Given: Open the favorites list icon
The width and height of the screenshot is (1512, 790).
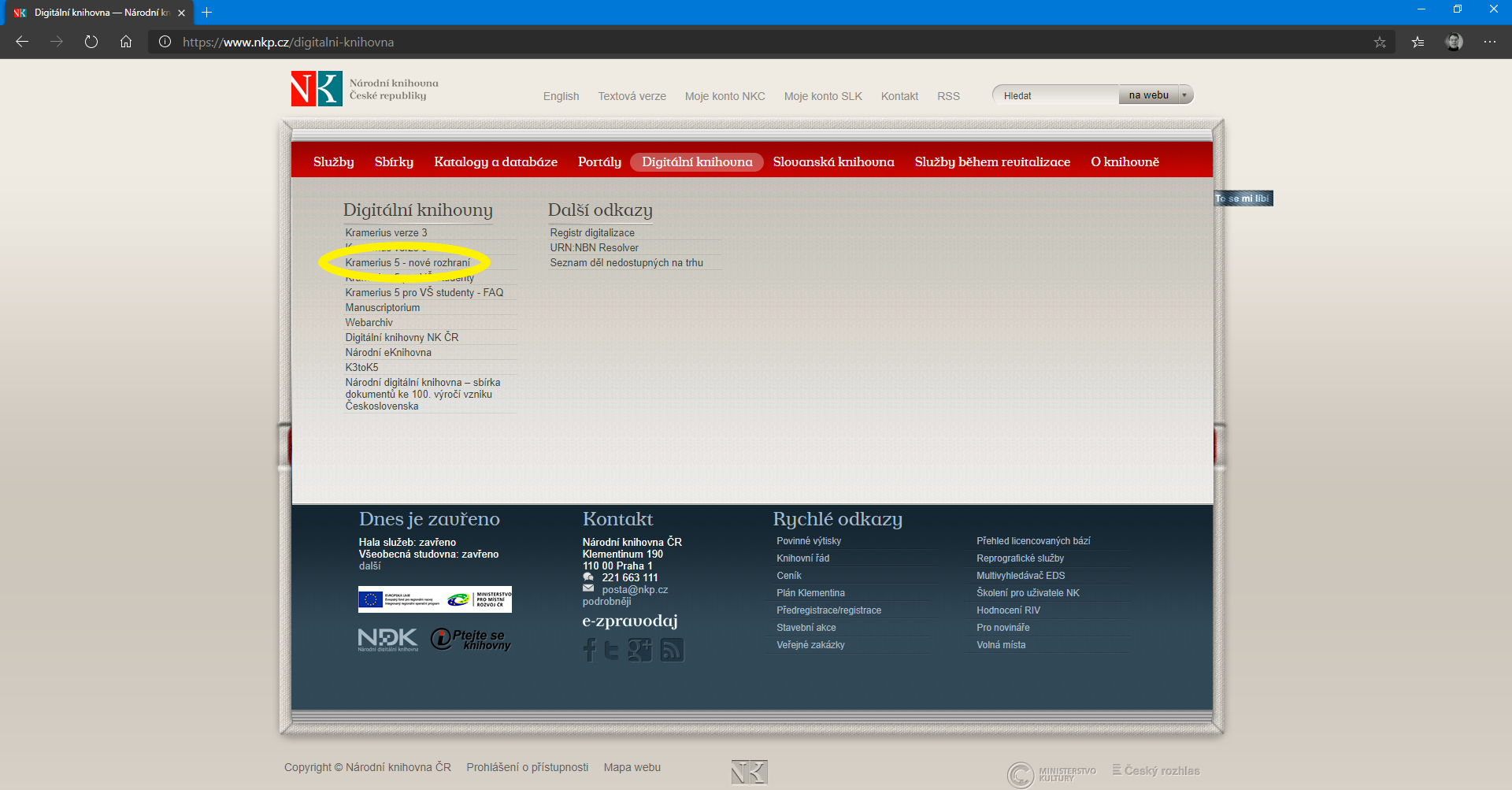Looking at the screenshot, I should pyautogui.click(x=1417, y=43).
